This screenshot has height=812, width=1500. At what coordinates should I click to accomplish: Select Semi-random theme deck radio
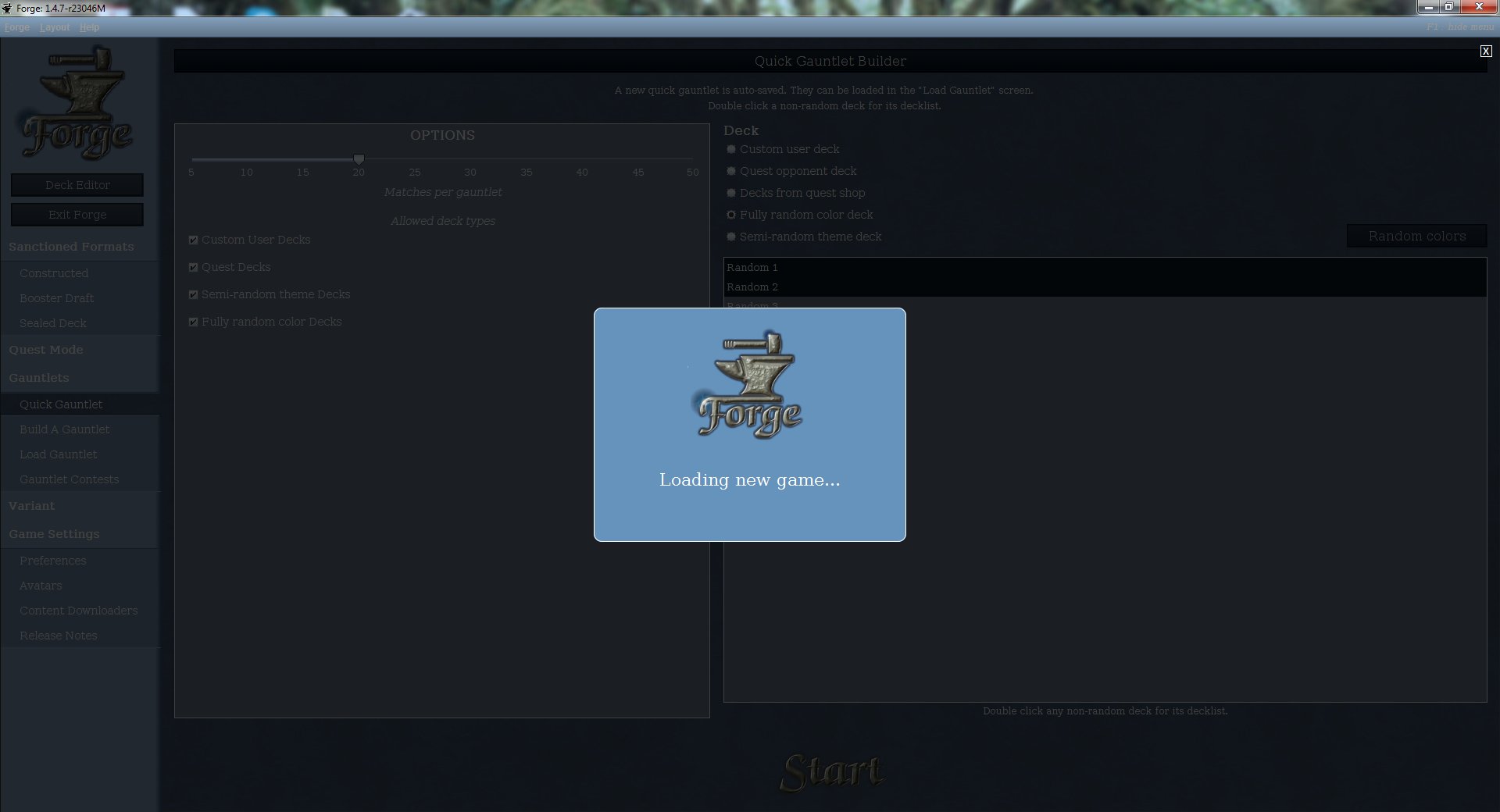click(731, 237)
